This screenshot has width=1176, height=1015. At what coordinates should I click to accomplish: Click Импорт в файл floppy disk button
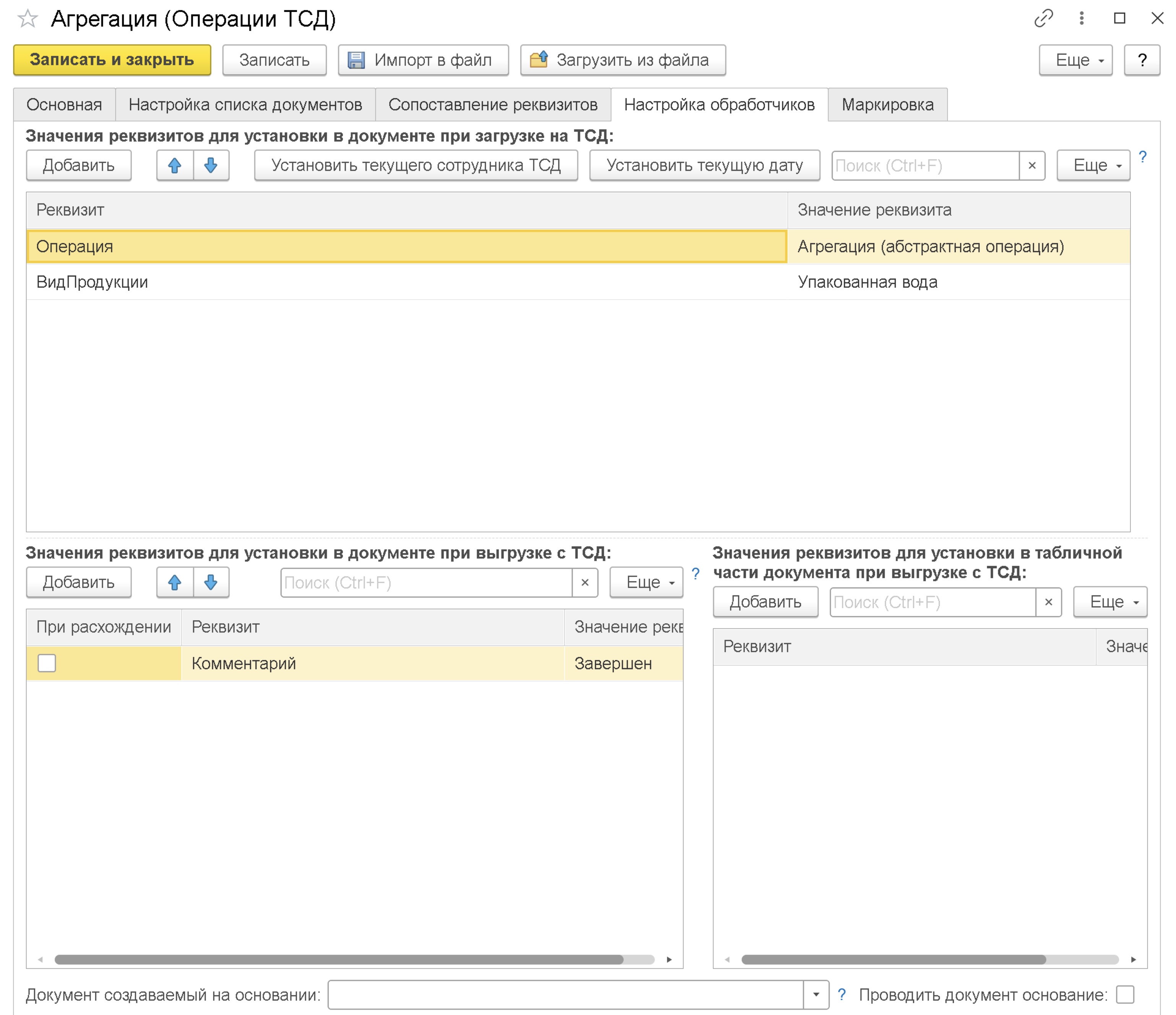[423, 60]
